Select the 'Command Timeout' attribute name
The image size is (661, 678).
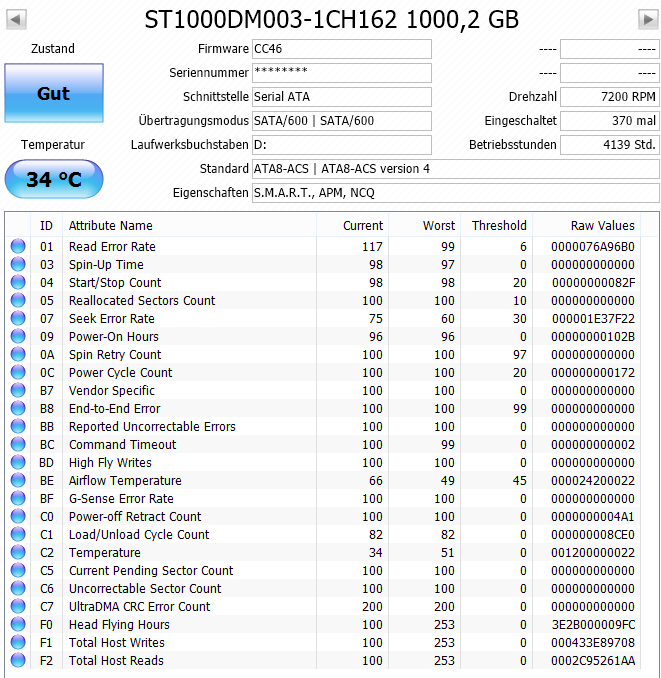[123, 445]
